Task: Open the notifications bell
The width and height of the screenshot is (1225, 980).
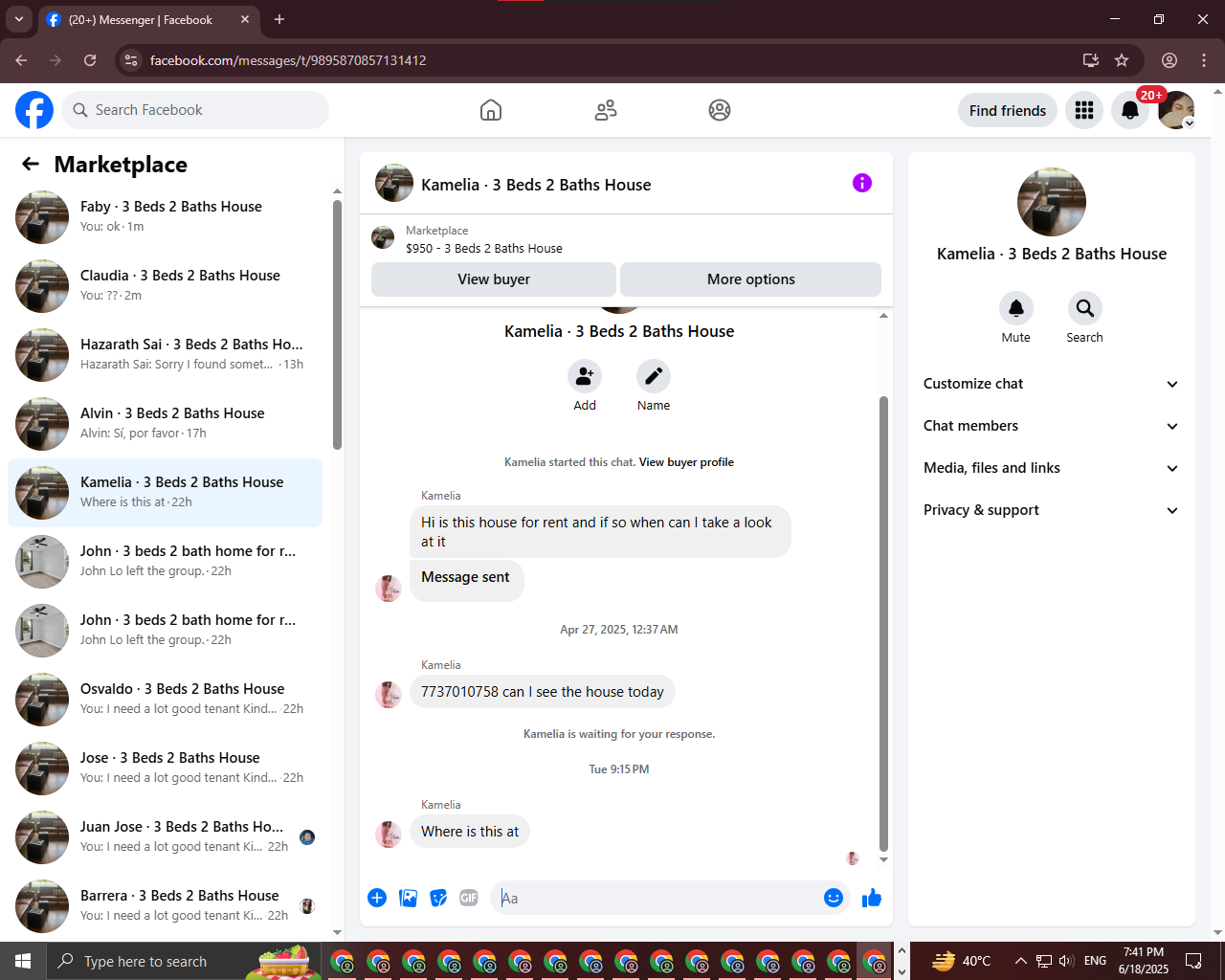Action: [1130, 110]
